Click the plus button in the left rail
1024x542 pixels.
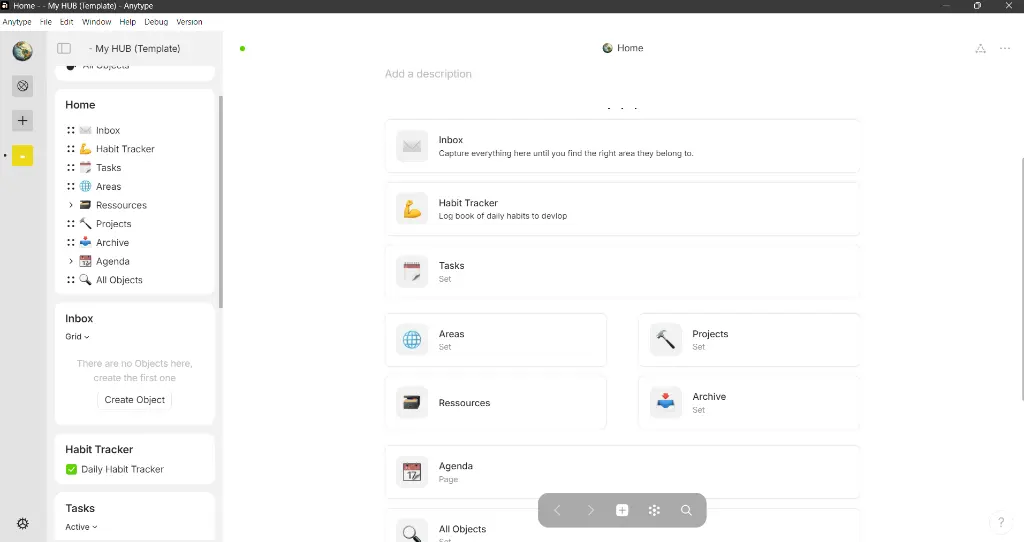tap(23, 121)
